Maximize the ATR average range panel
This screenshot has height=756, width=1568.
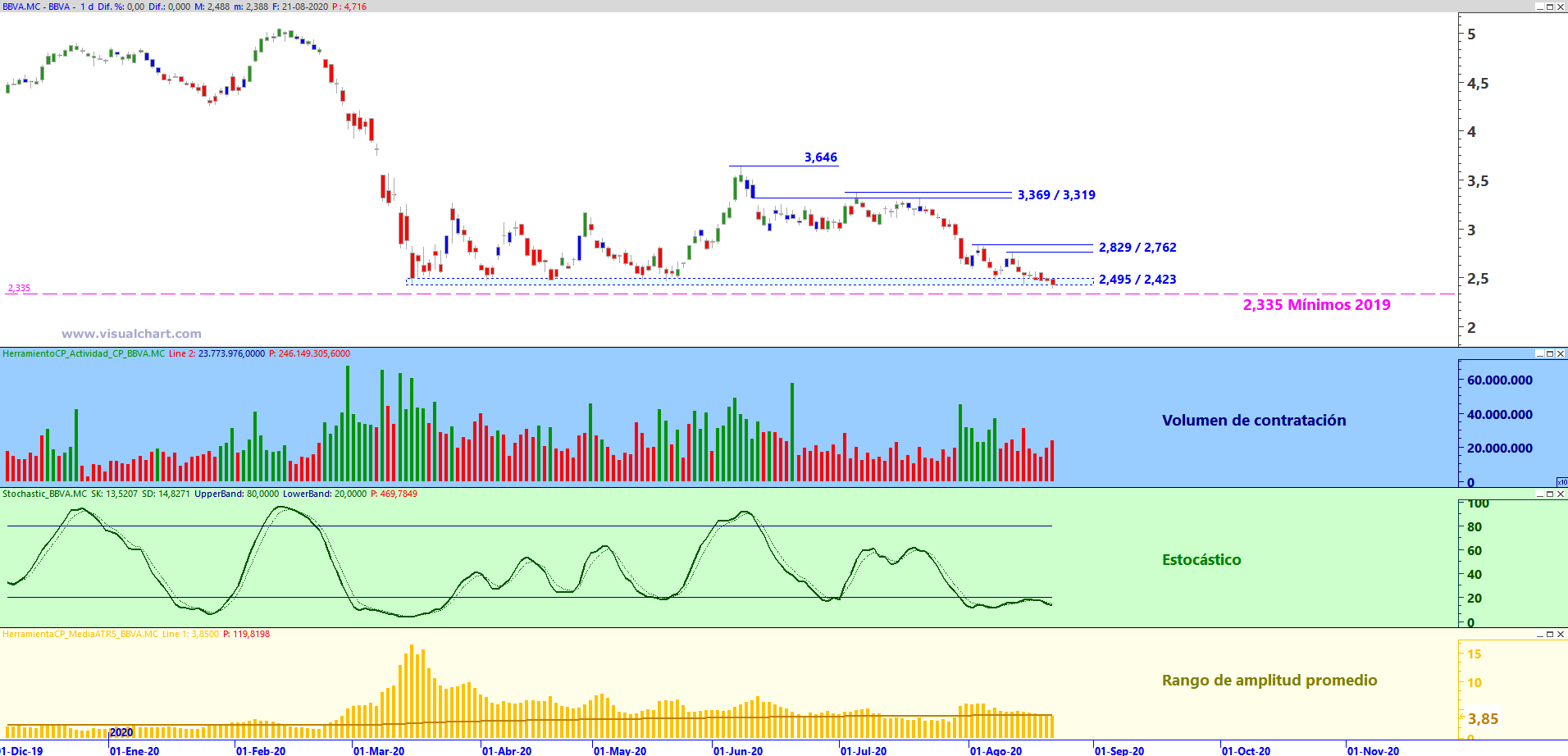(x=1550, y=635)
